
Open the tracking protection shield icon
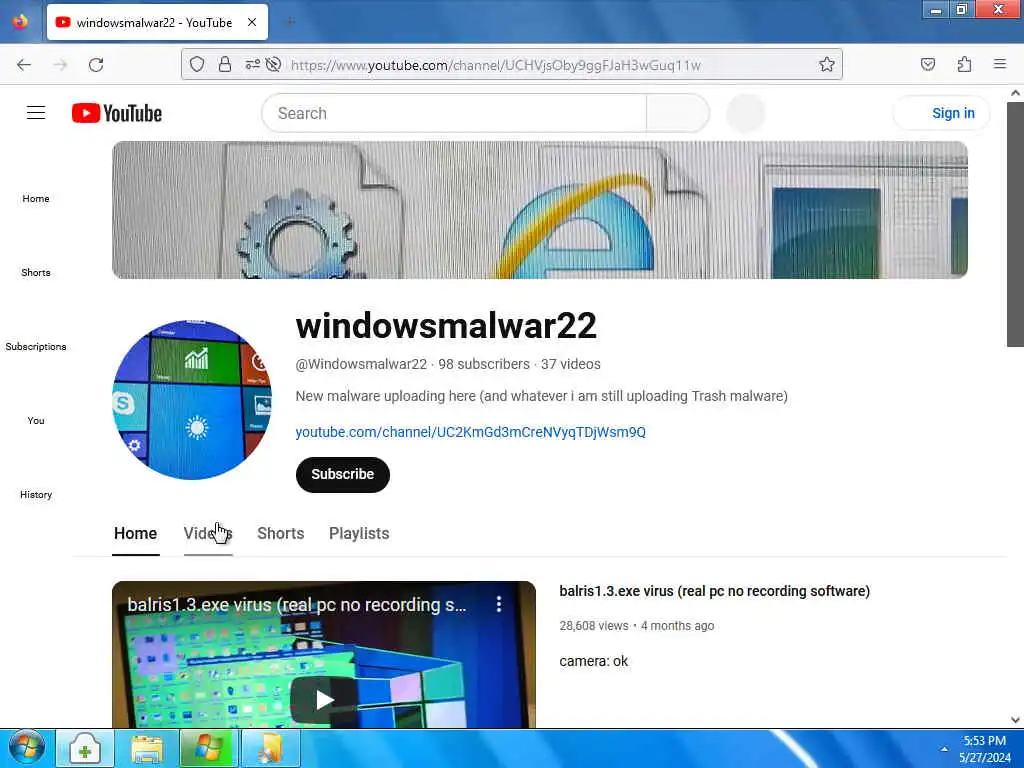tap(197, 65)
